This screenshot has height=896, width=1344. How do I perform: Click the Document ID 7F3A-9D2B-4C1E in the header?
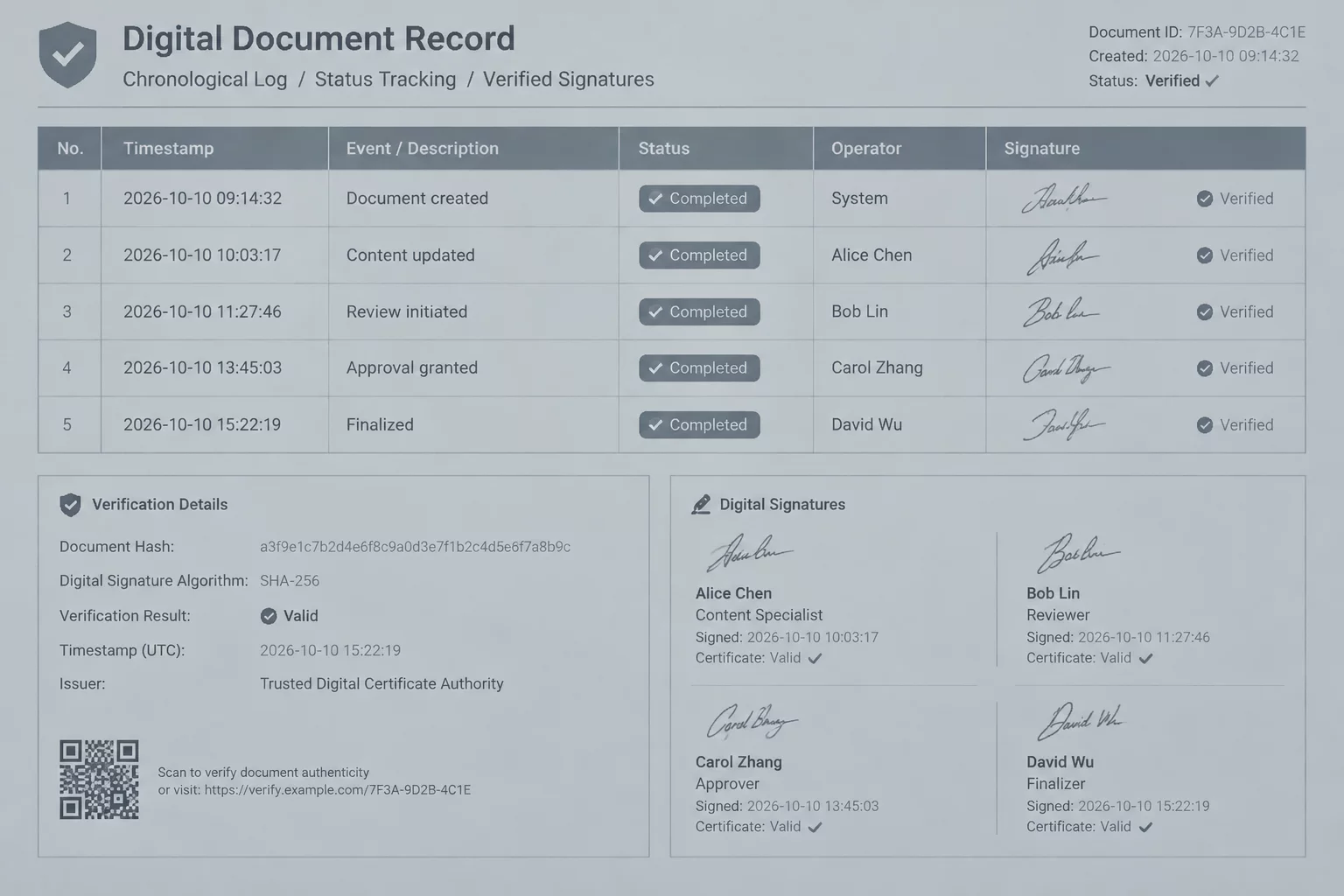(1246, 32)
